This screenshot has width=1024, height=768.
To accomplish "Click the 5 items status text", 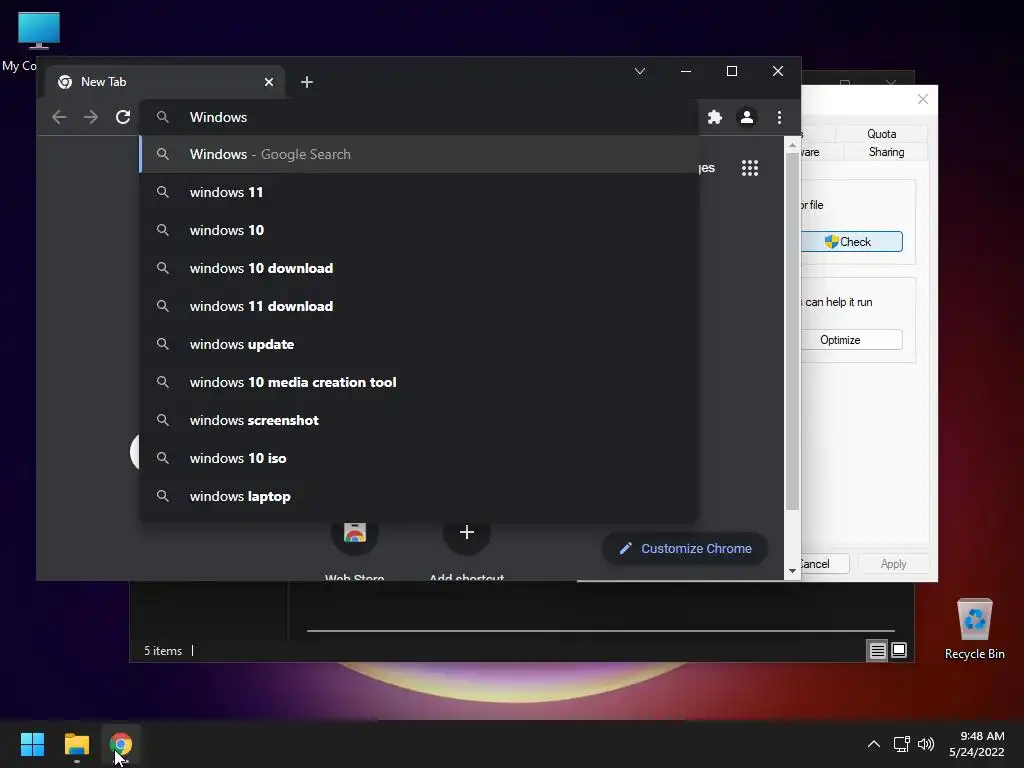I will click(163, 651).
